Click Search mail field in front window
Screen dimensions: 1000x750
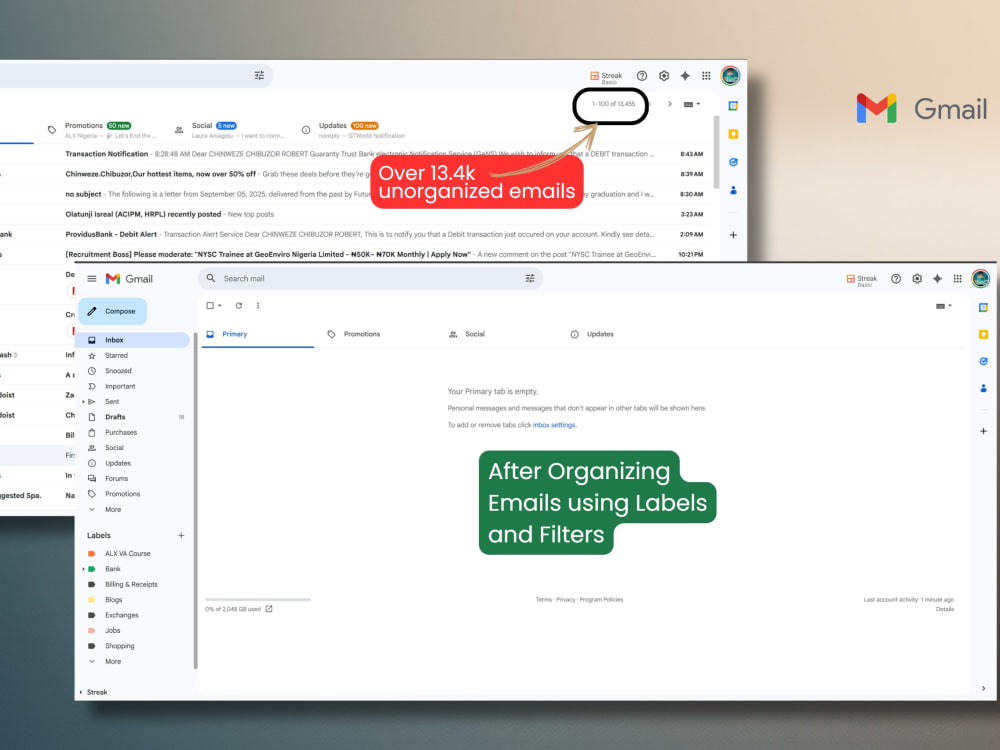370,279
